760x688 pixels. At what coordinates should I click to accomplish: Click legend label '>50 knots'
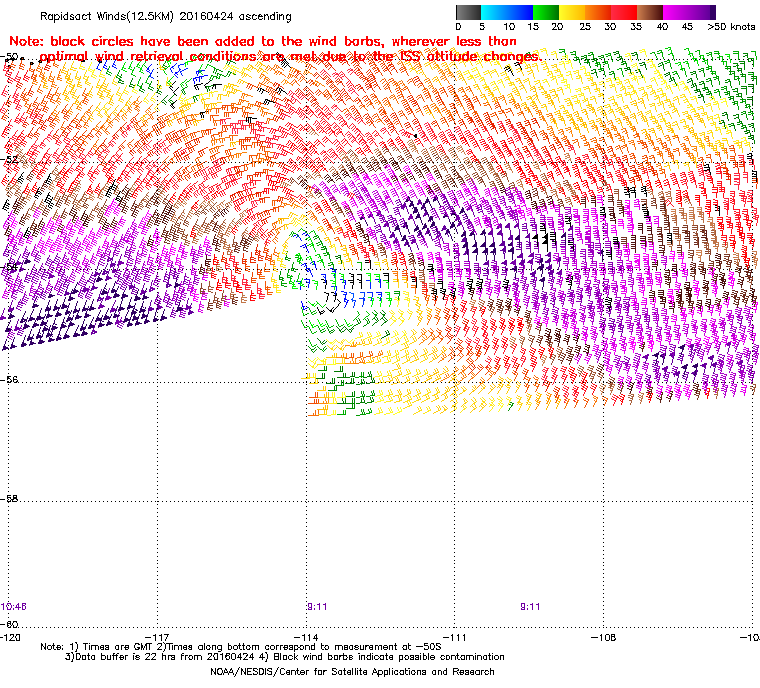[731, 27]
